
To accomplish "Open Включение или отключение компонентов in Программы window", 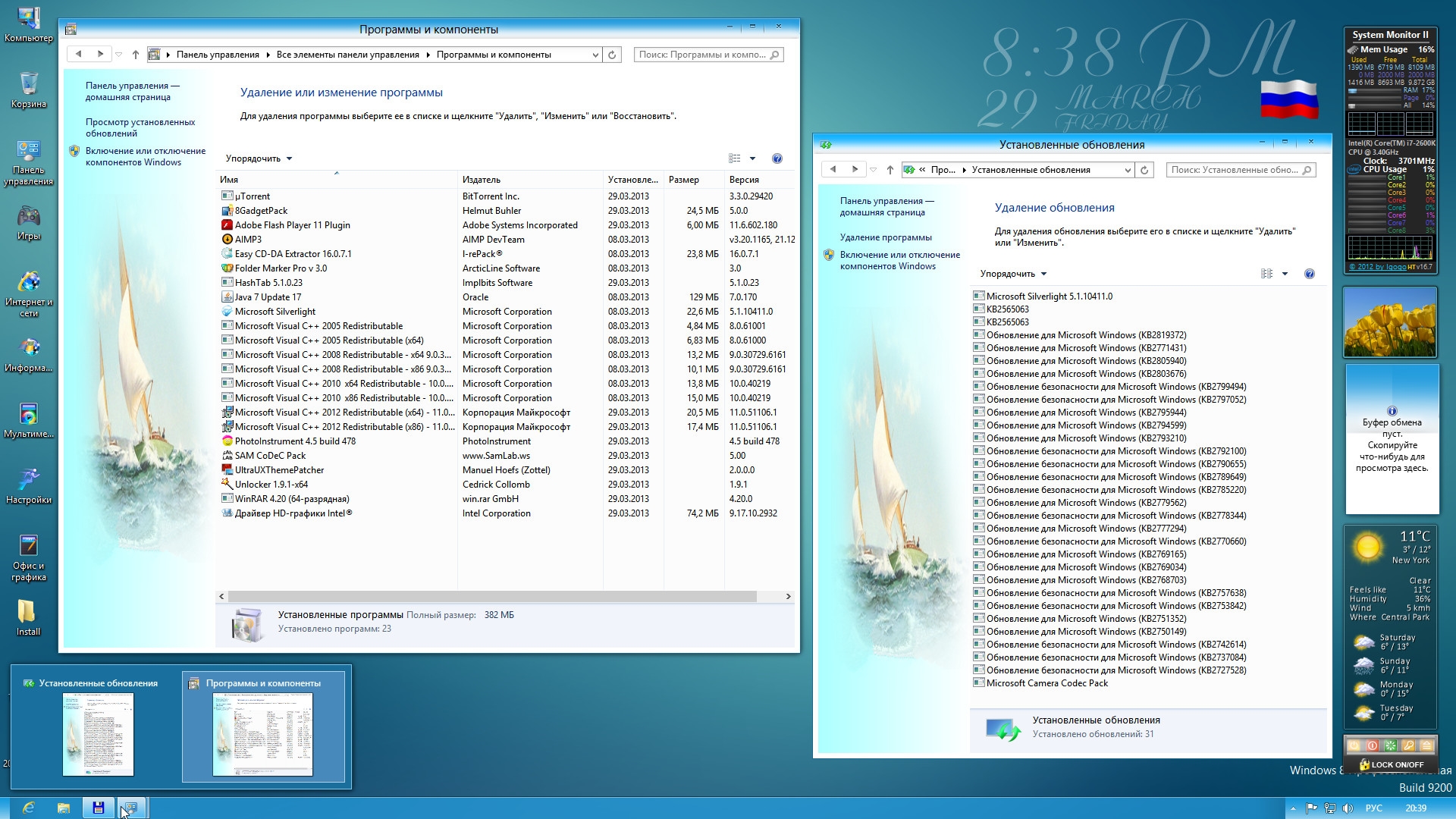I will (146, 156).
